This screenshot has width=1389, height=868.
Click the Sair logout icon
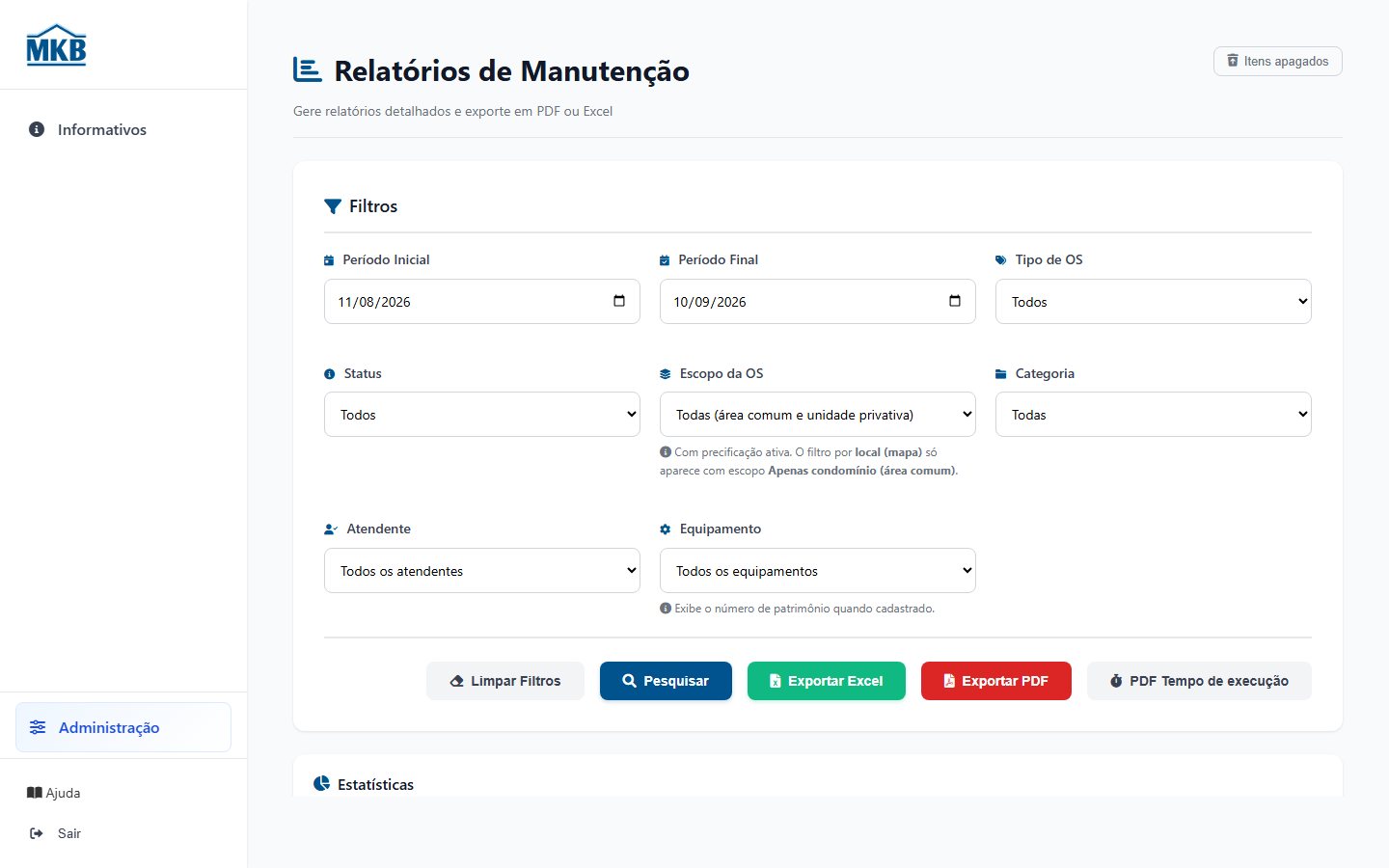(x=37, y=833)
